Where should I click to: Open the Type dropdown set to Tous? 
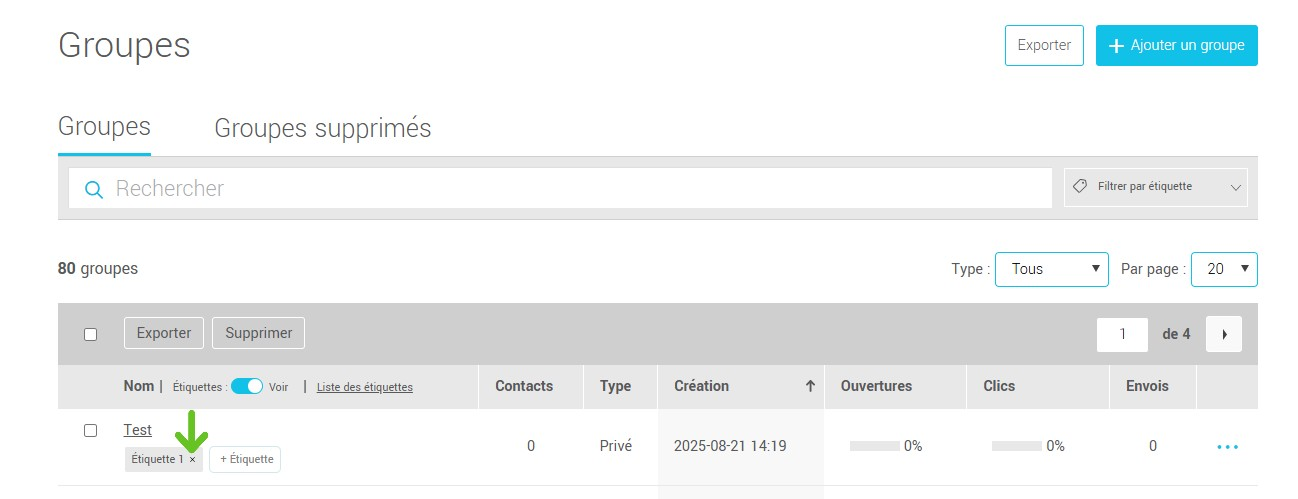[x=1051, y=269]
